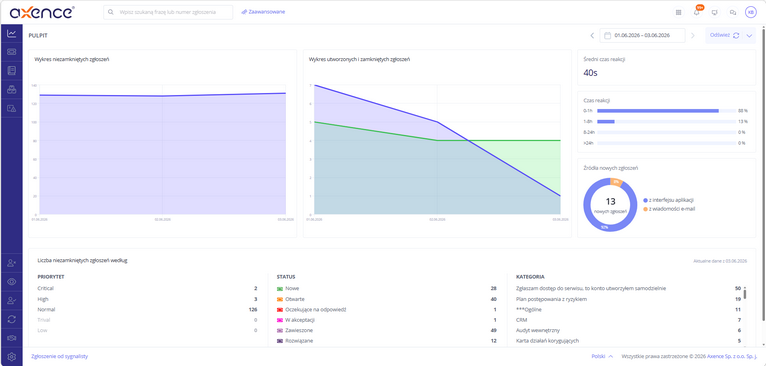The image size is (766, 366).
Task: Click the ticket search input field
Action: tap(168, 12)
